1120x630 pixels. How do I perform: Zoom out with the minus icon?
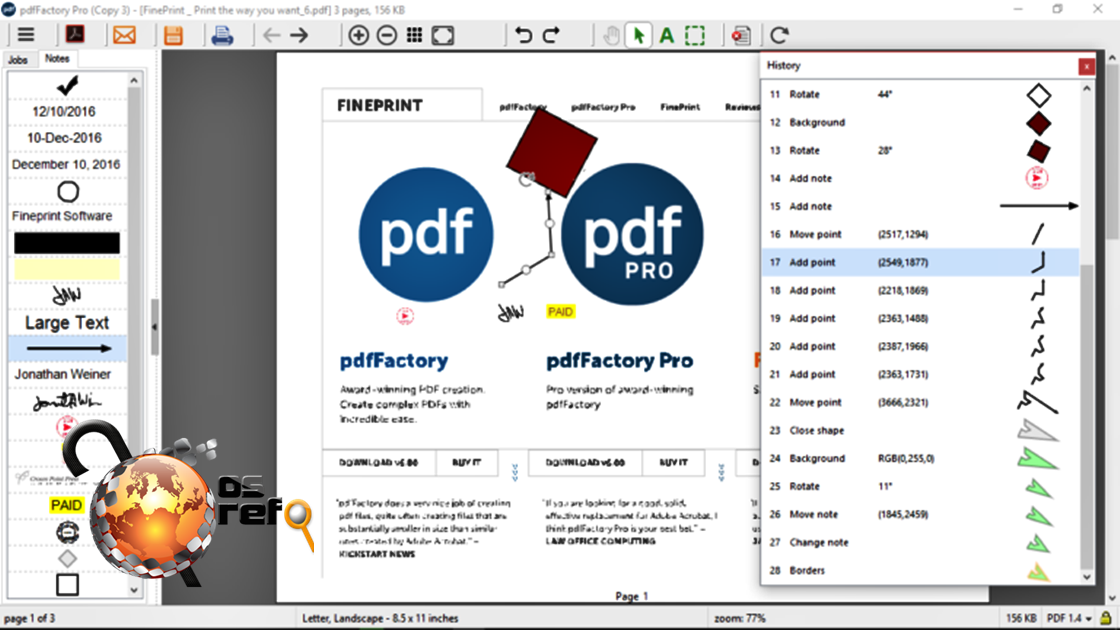pos(386,35)
